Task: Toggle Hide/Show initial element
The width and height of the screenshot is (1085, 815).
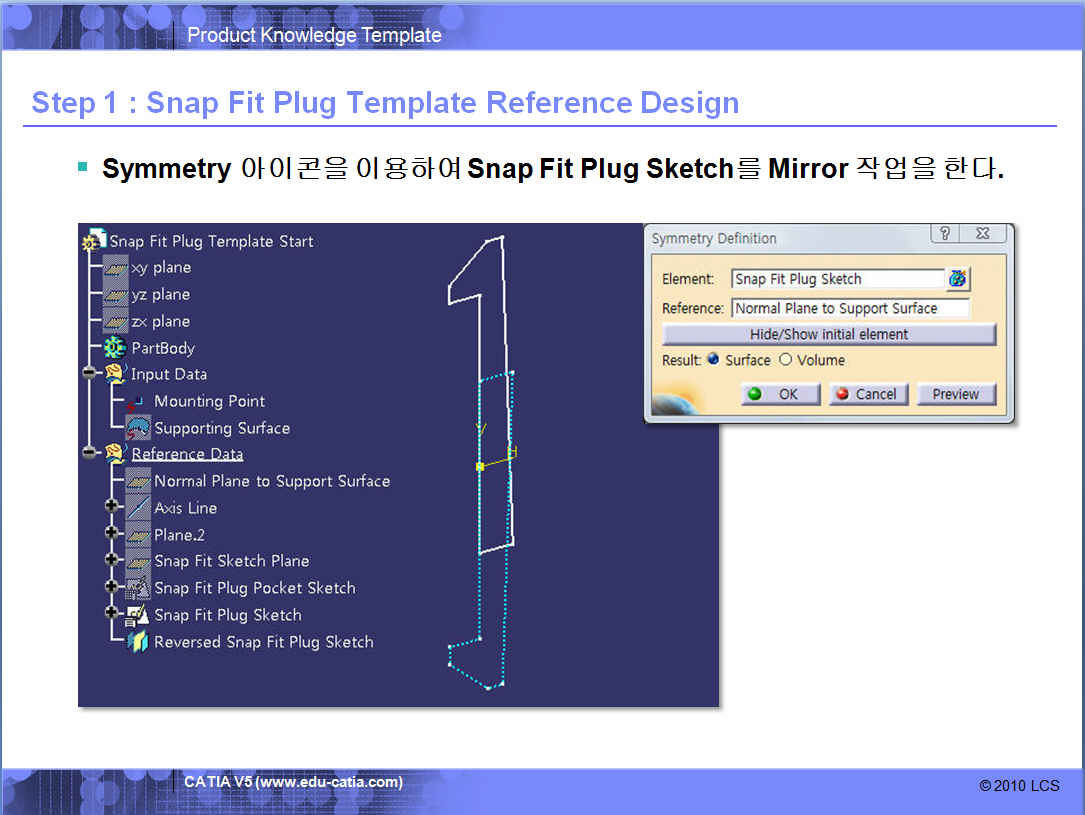Action: point(829,334)
